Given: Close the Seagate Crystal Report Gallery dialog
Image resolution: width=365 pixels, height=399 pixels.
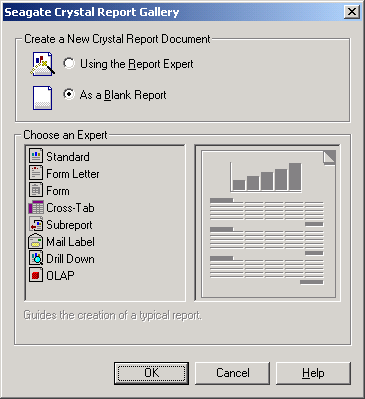Looking at the screenshot, I should (352, 12).
